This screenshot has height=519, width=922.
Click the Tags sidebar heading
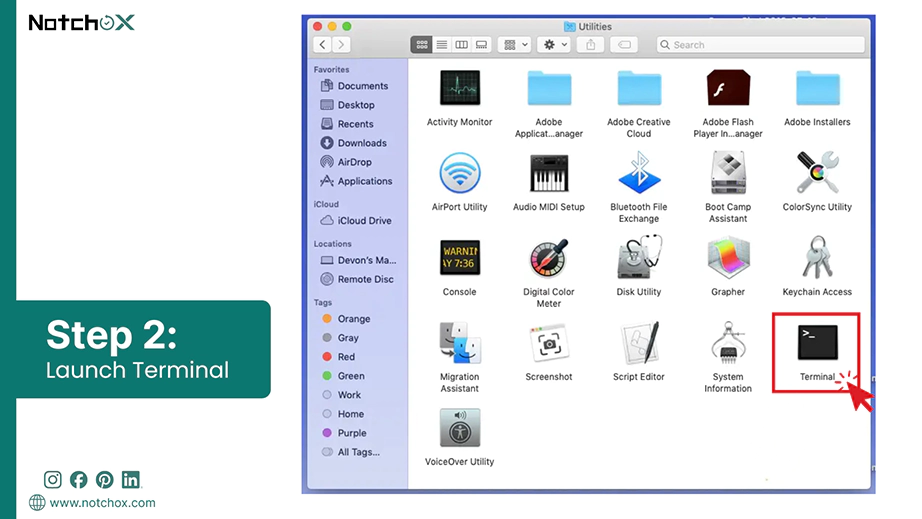pyautogui.click(x=322, y=302)
